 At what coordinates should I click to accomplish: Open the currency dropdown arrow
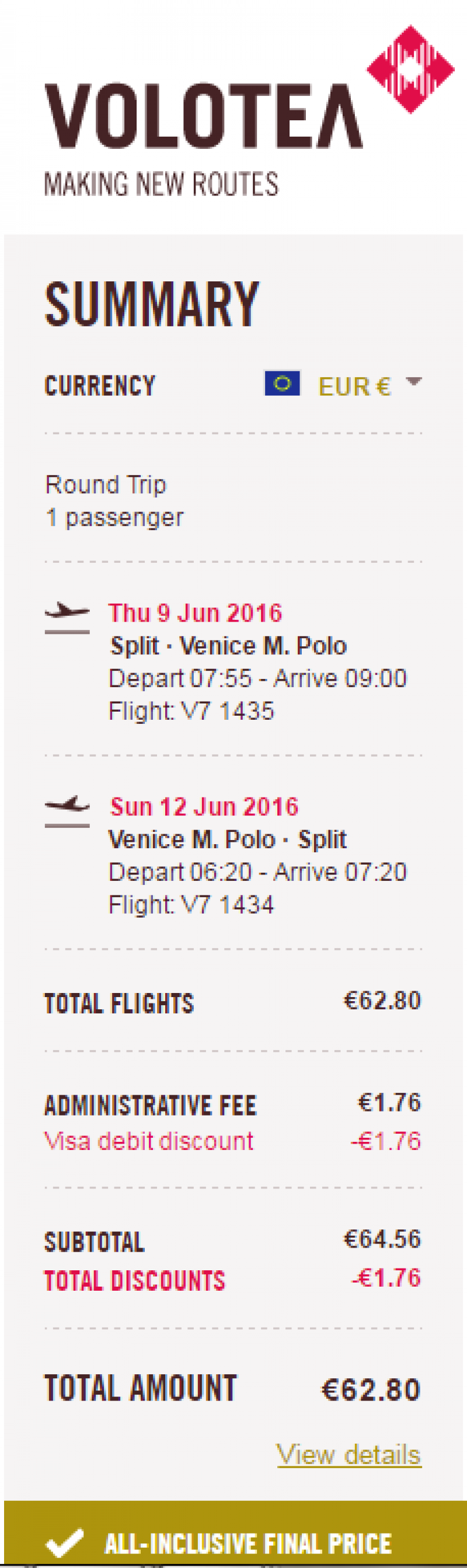[x=413, y=382]
